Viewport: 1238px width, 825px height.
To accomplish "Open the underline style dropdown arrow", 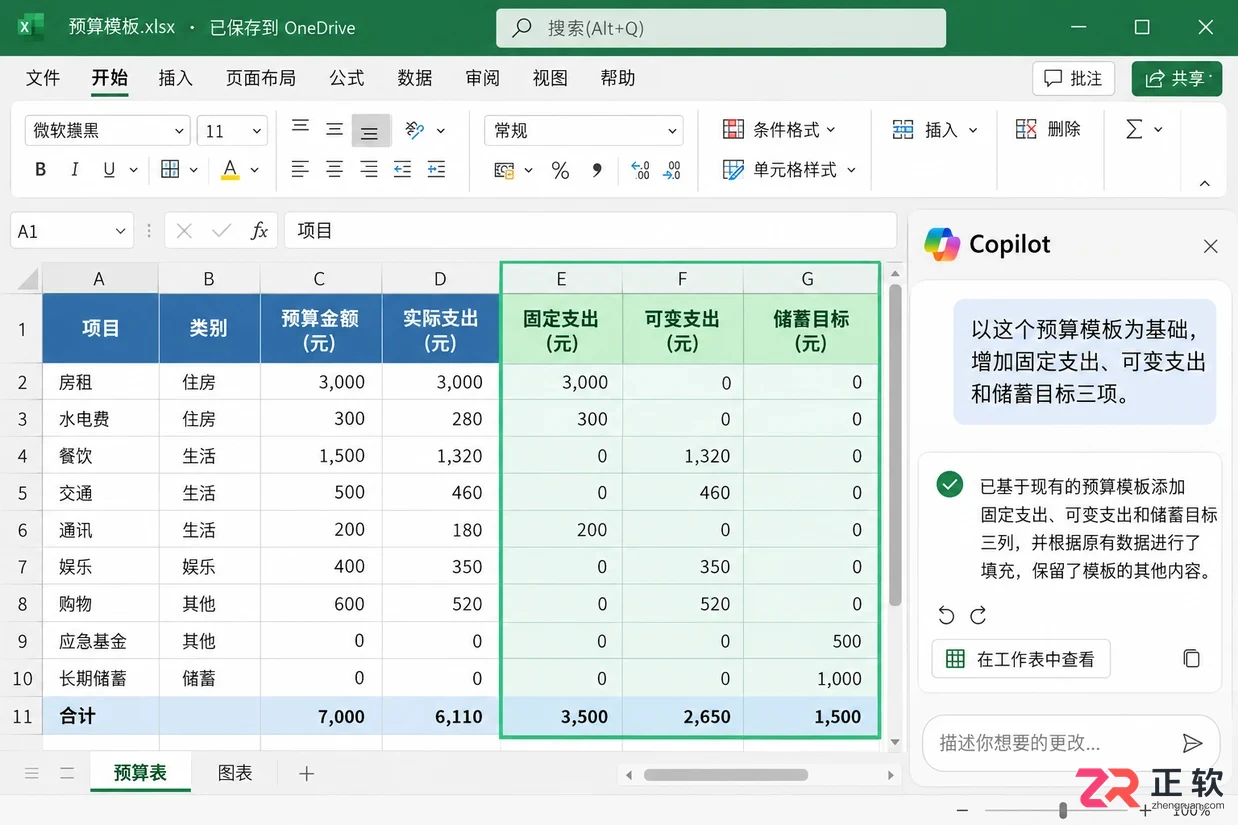I will [x=133, y=170].
